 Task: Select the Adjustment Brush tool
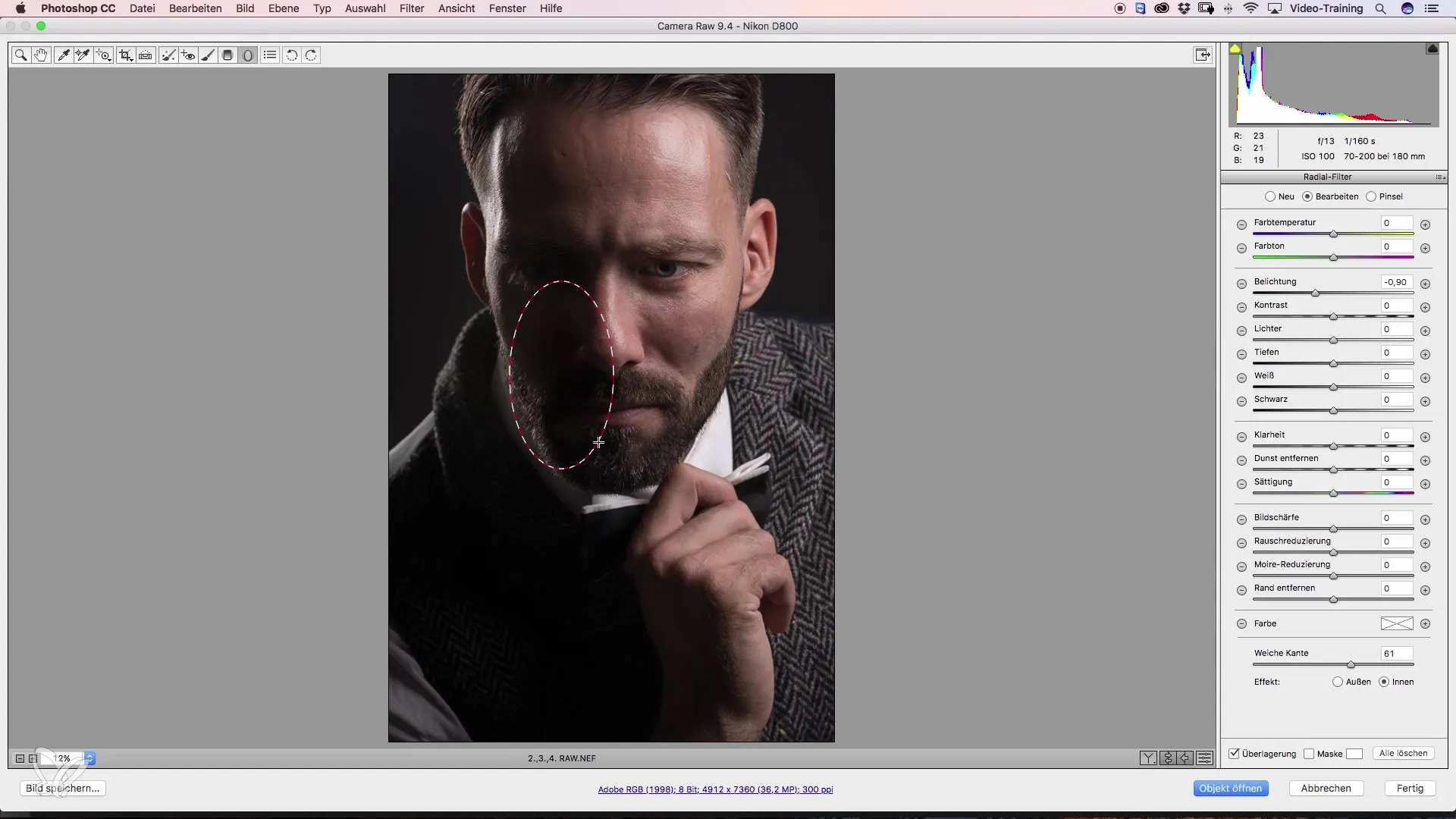pyautogui.click(x=208, y=55)
